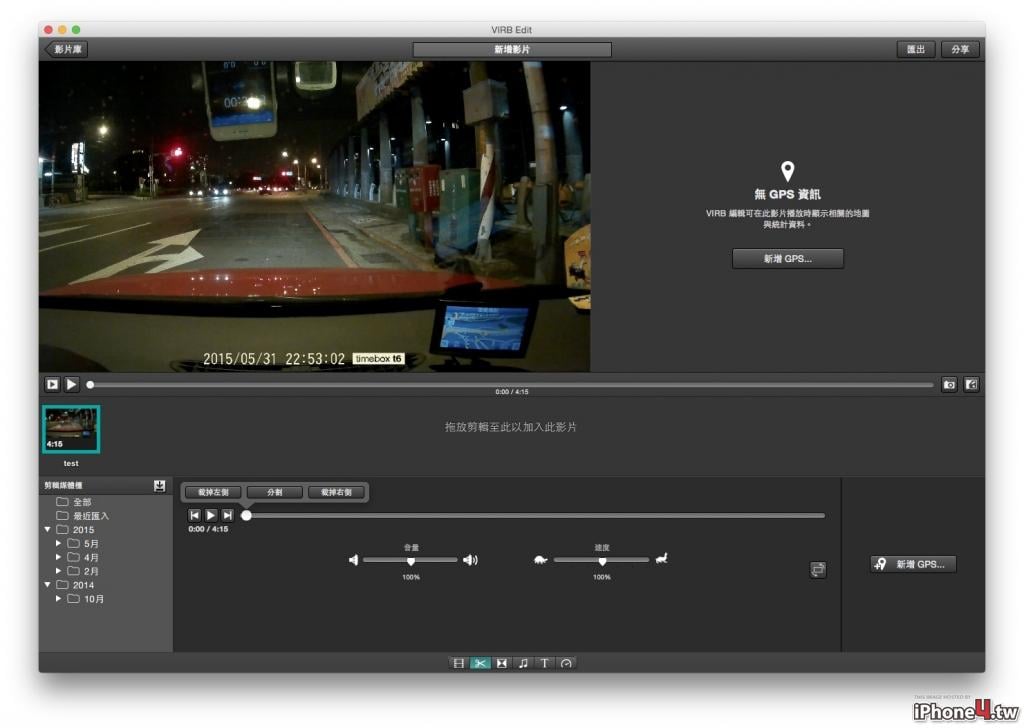Open the gauge overlay tool

pyautogui.click(x=566, y=663)
